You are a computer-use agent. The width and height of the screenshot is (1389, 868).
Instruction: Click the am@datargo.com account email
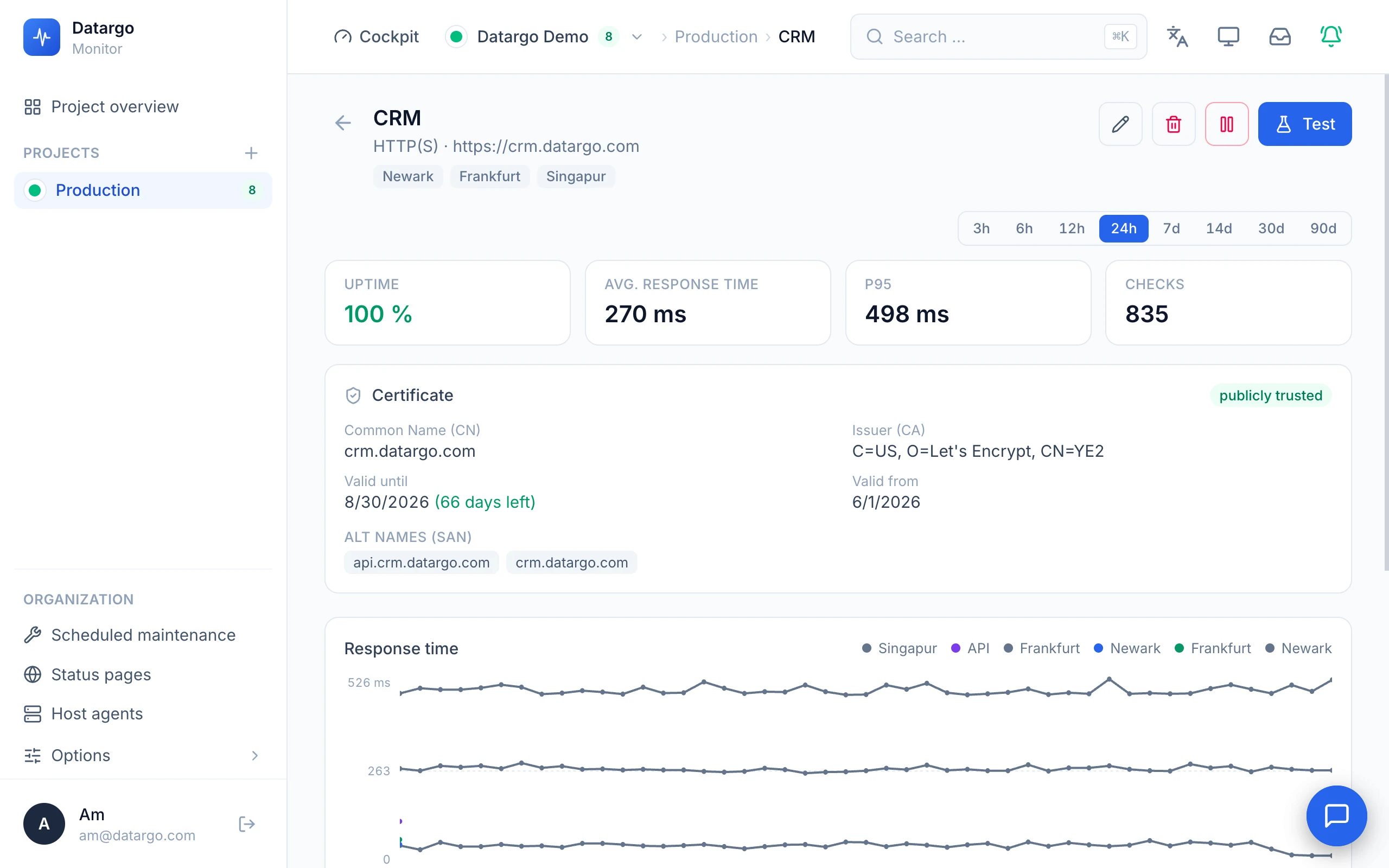pos(137,835)
